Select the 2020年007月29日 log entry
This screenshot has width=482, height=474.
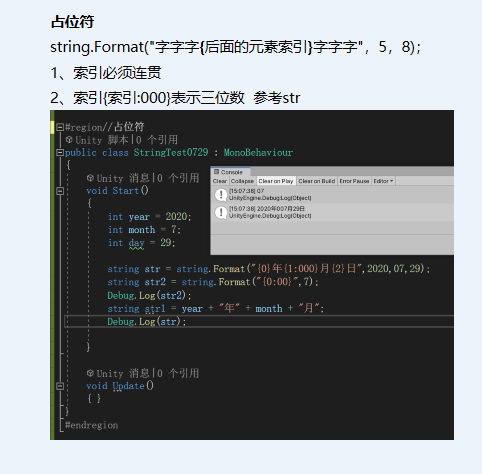pos(332,212)
